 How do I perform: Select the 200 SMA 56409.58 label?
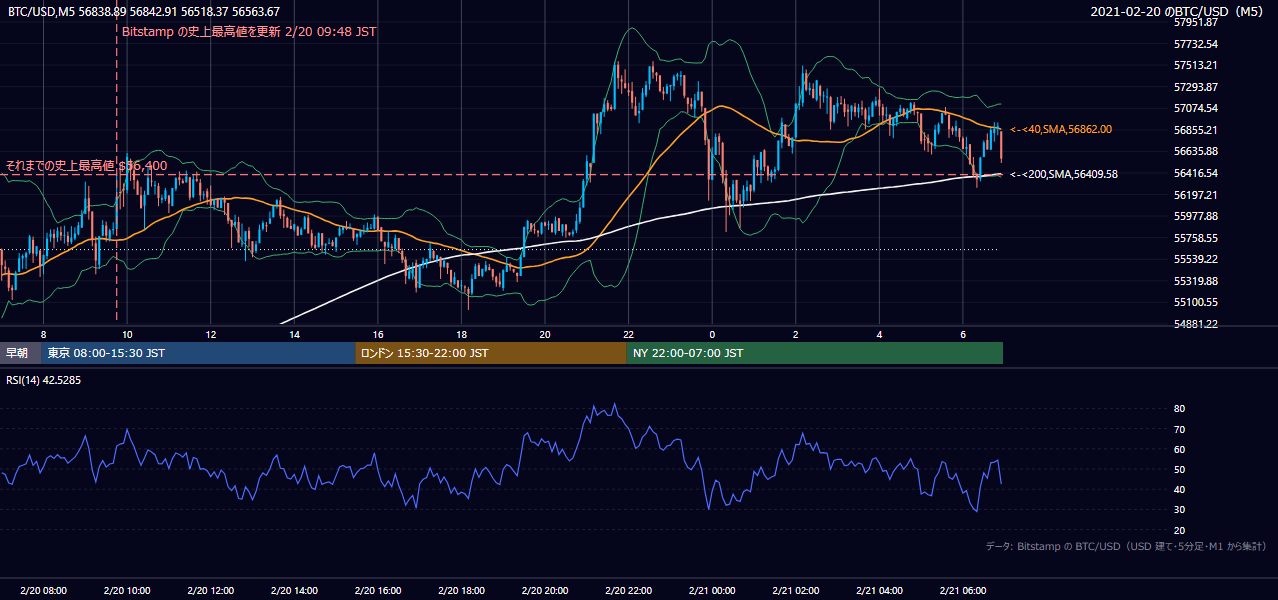point(1064,174)
